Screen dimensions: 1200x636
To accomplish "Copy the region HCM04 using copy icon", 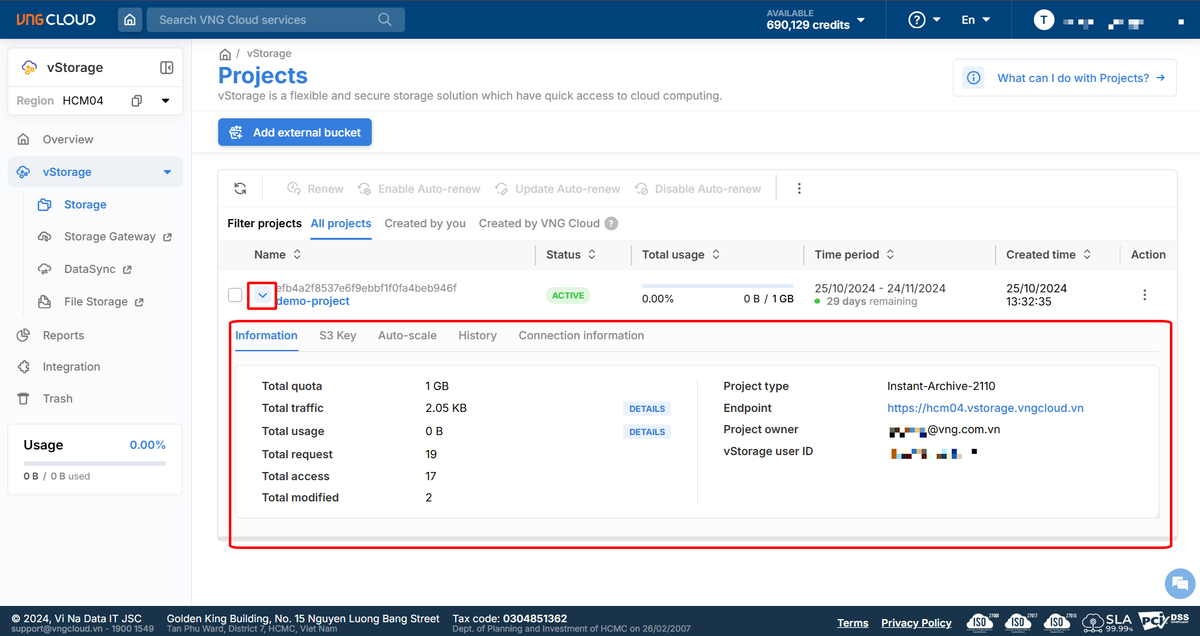I will (137, 101).
